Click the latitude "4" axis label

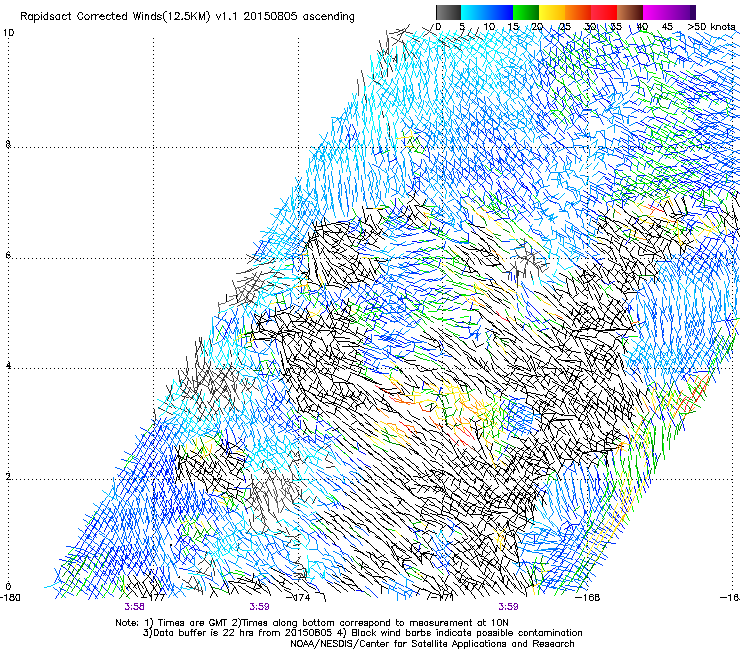coord(8,366)
